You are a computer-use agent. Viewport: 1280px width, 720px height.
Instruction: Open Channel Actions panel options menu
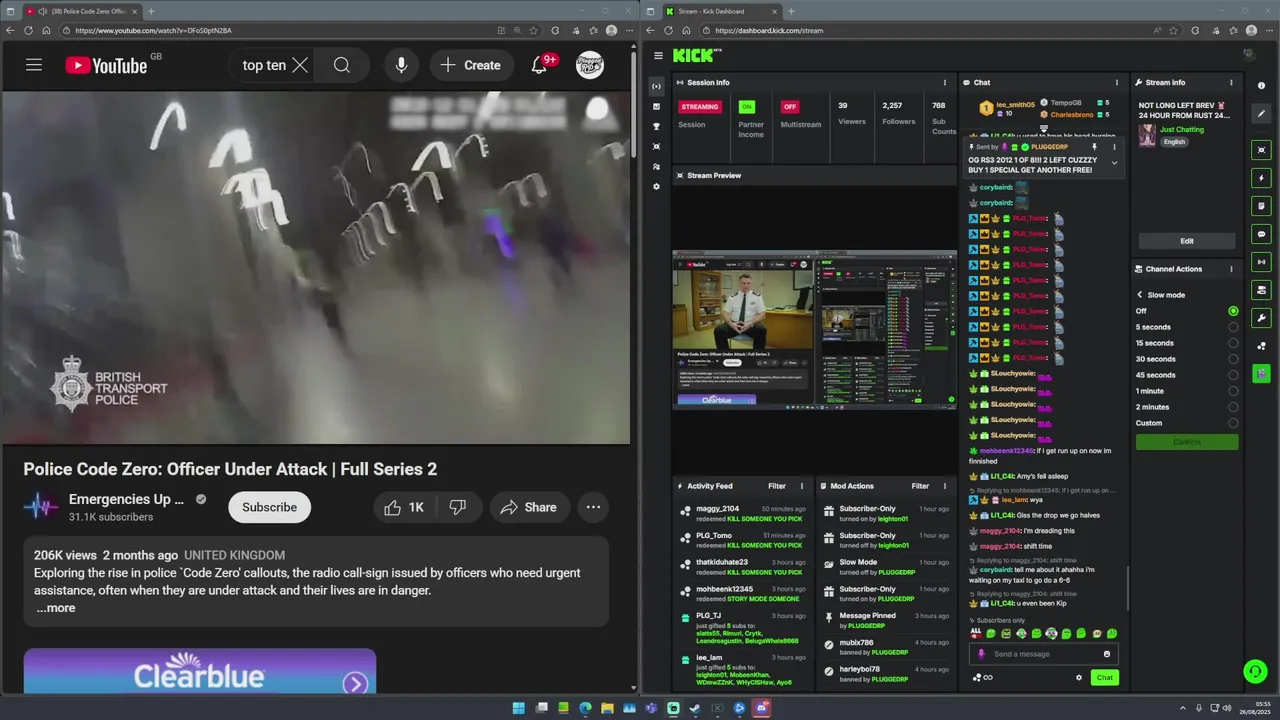[x=1231, y=269]
